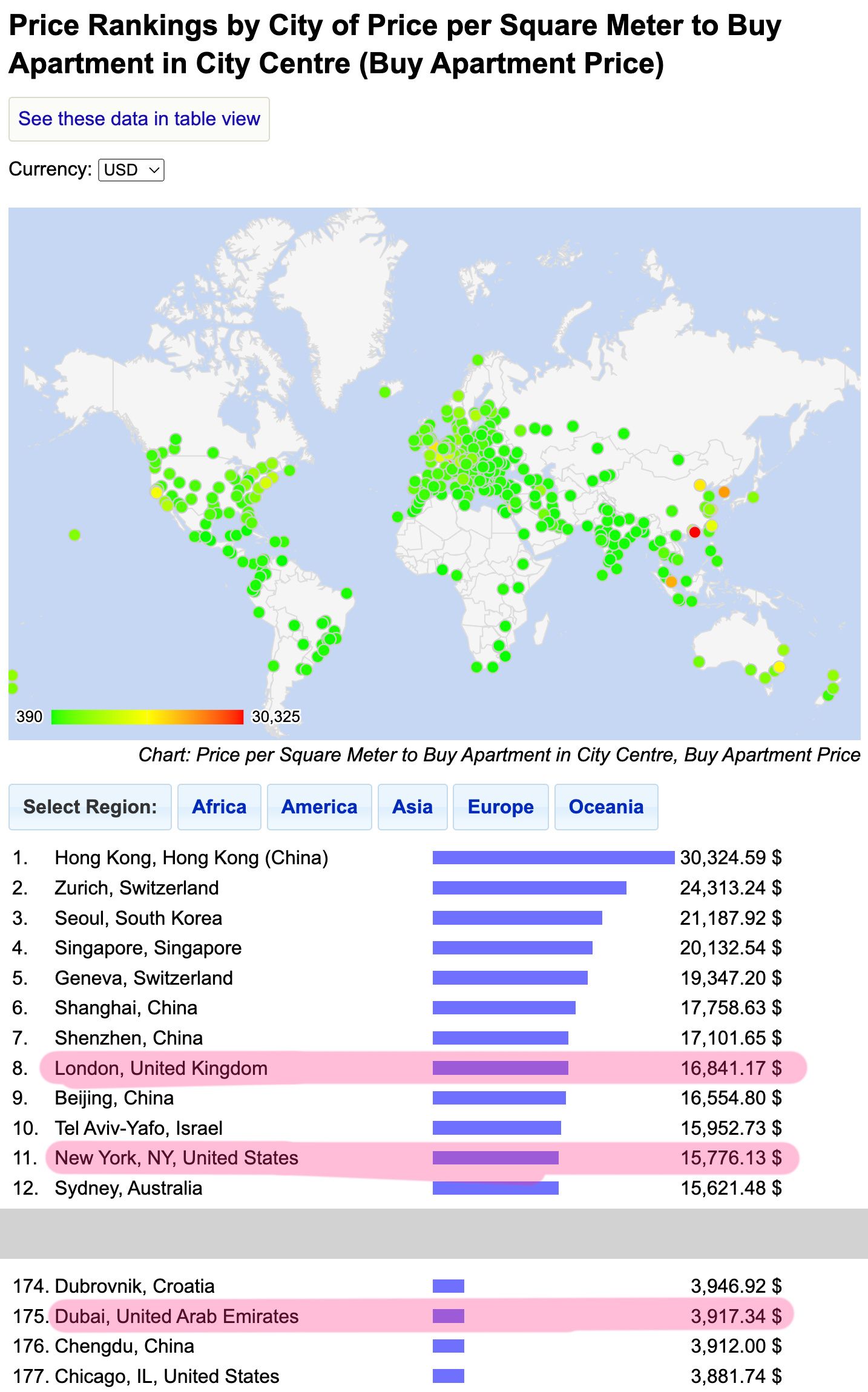Viewport: 868px width, 1392px height.
Task: Click the Iceland marker on the map
Action: tap(385, 392)
